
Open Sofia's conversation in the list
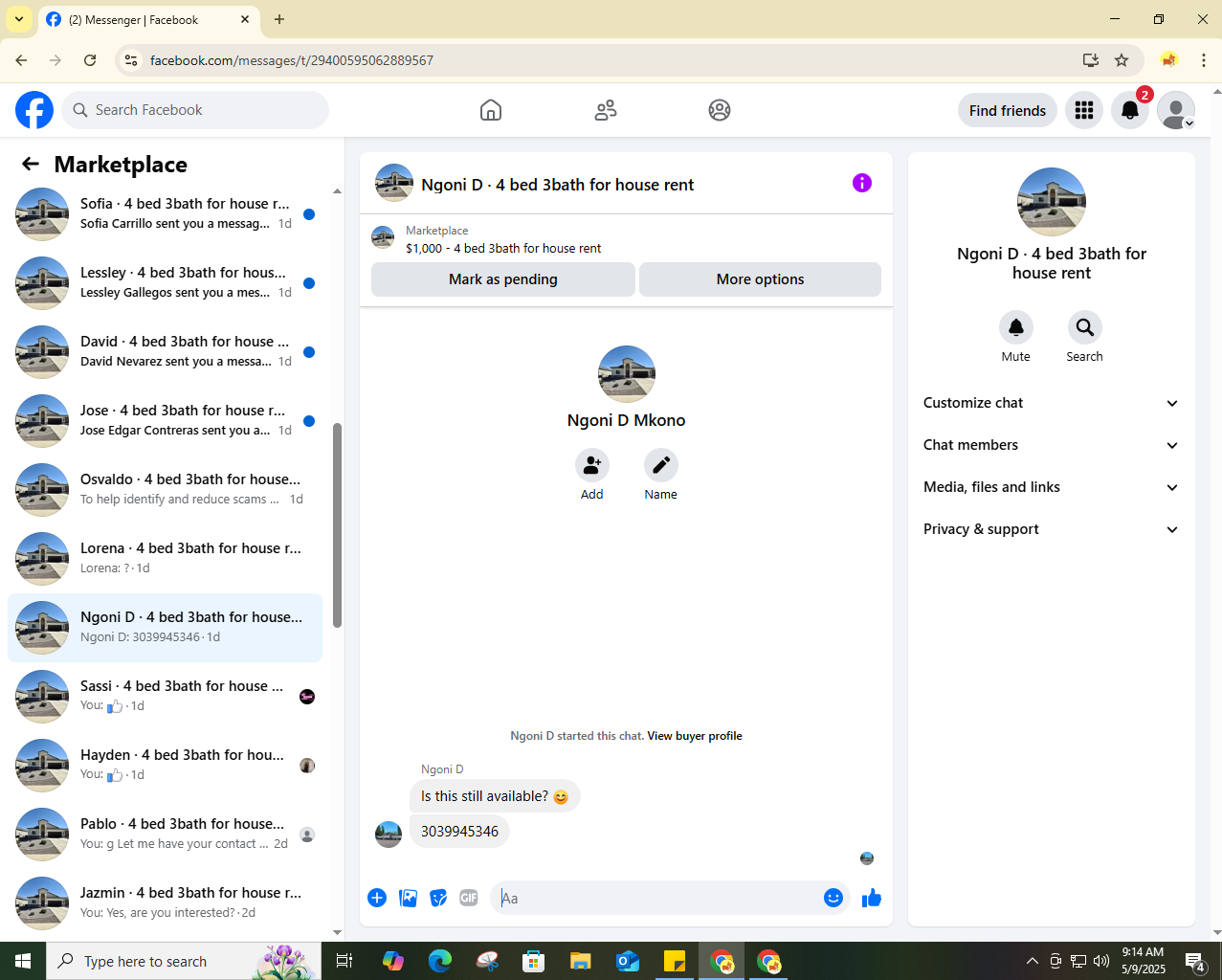pos(165,214)
